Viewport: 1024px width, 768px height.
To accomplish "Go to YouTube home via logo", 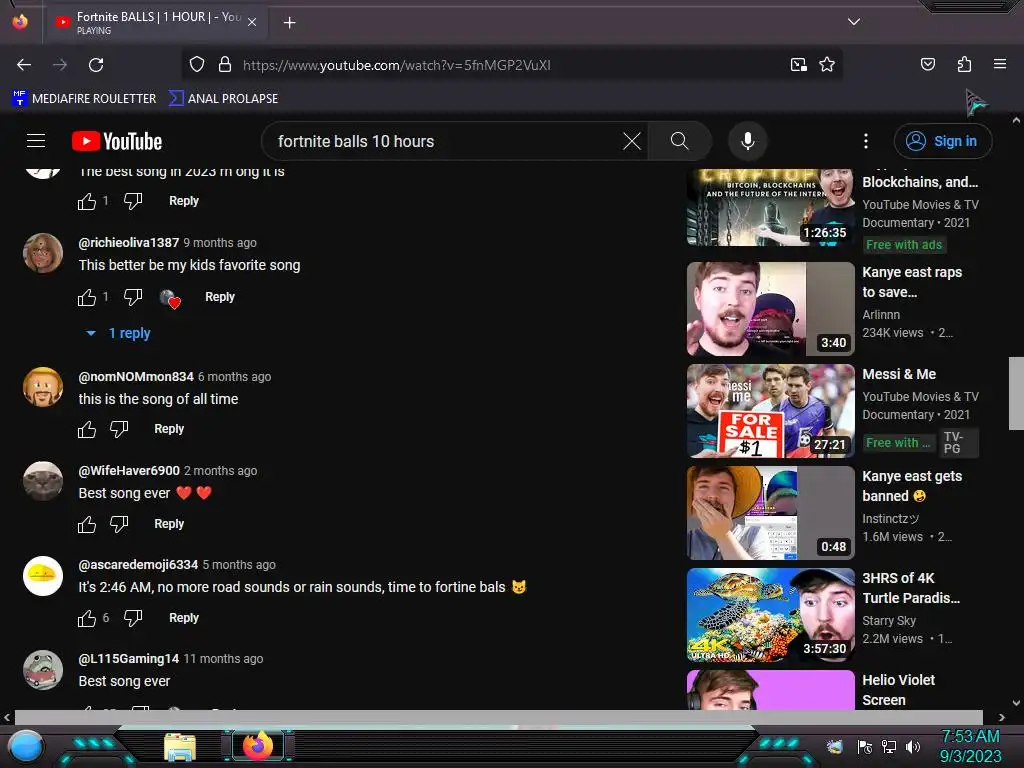I will 117,141.
